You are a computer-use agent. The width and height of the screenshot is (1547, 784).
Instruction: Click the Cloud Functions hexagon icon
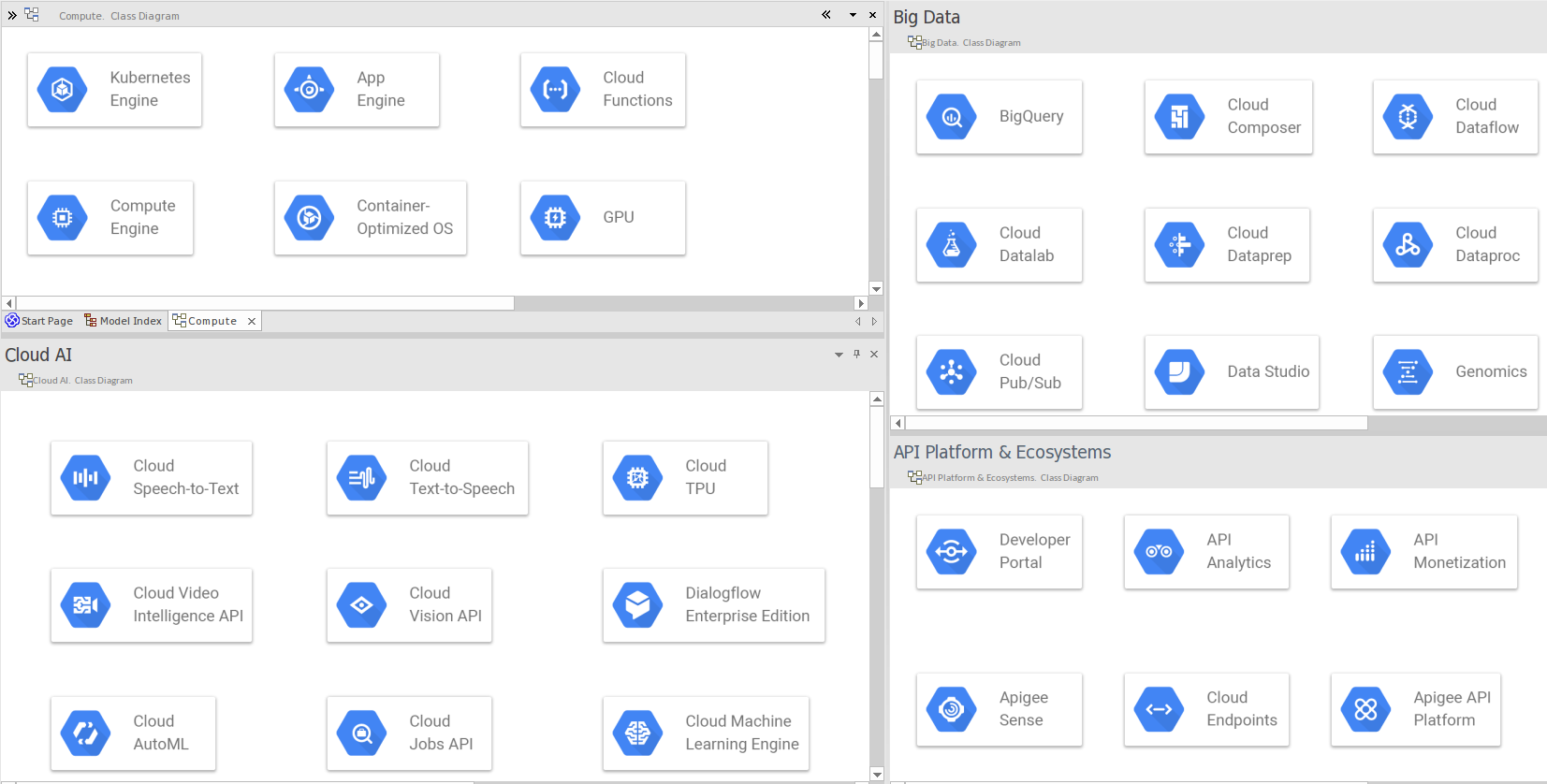(555, 90)
